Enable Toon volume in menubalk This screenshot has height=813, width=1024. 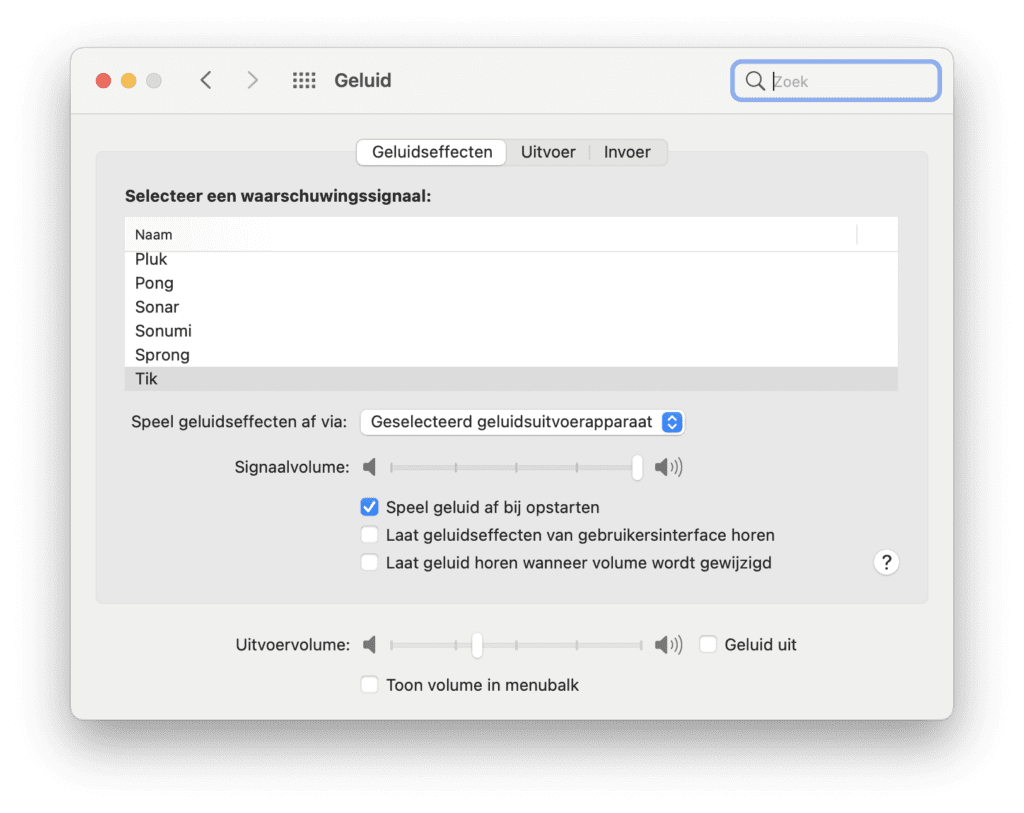click(x=370, y=684)
